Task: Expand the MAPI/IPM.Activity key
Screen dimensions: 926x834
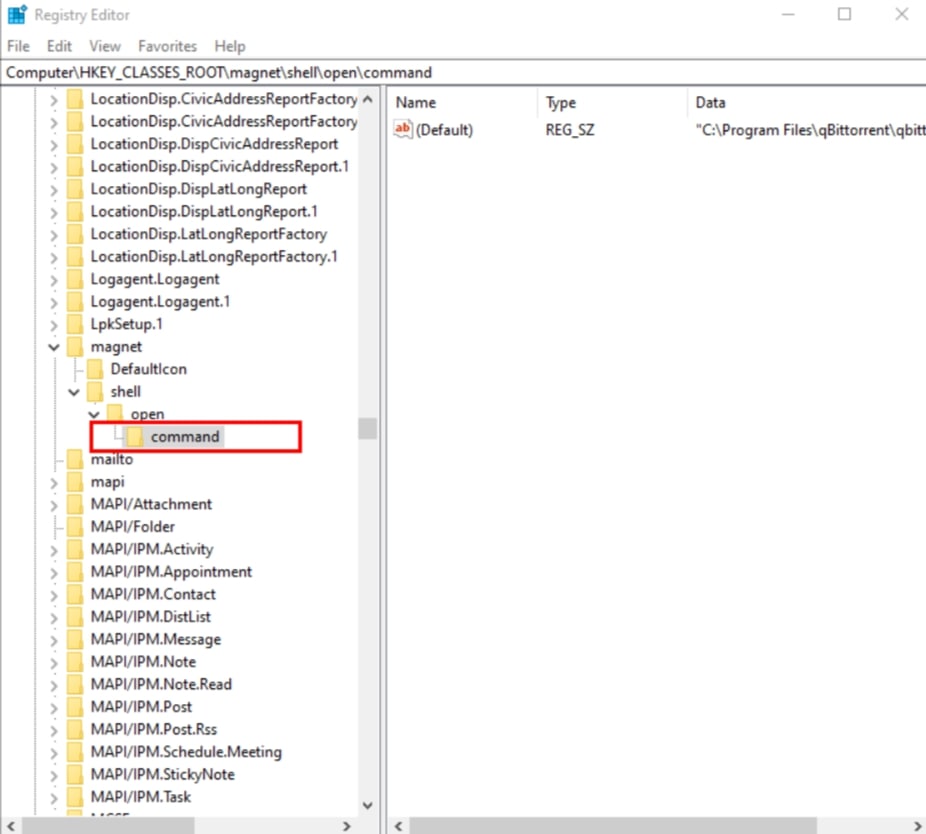Action: [x=54, y=550]
